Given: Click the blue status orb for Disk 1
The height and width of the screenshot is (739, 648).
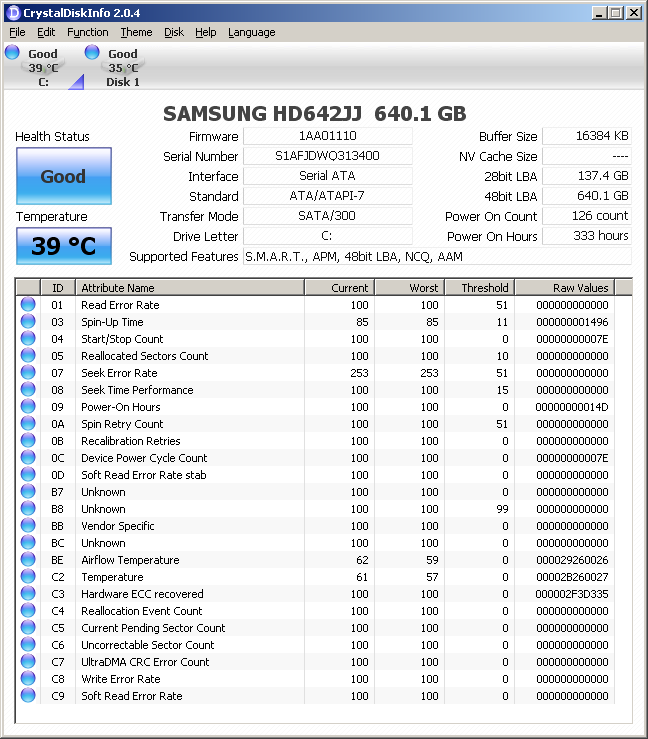Looking at the screenshot, I should tap(92, 52).
